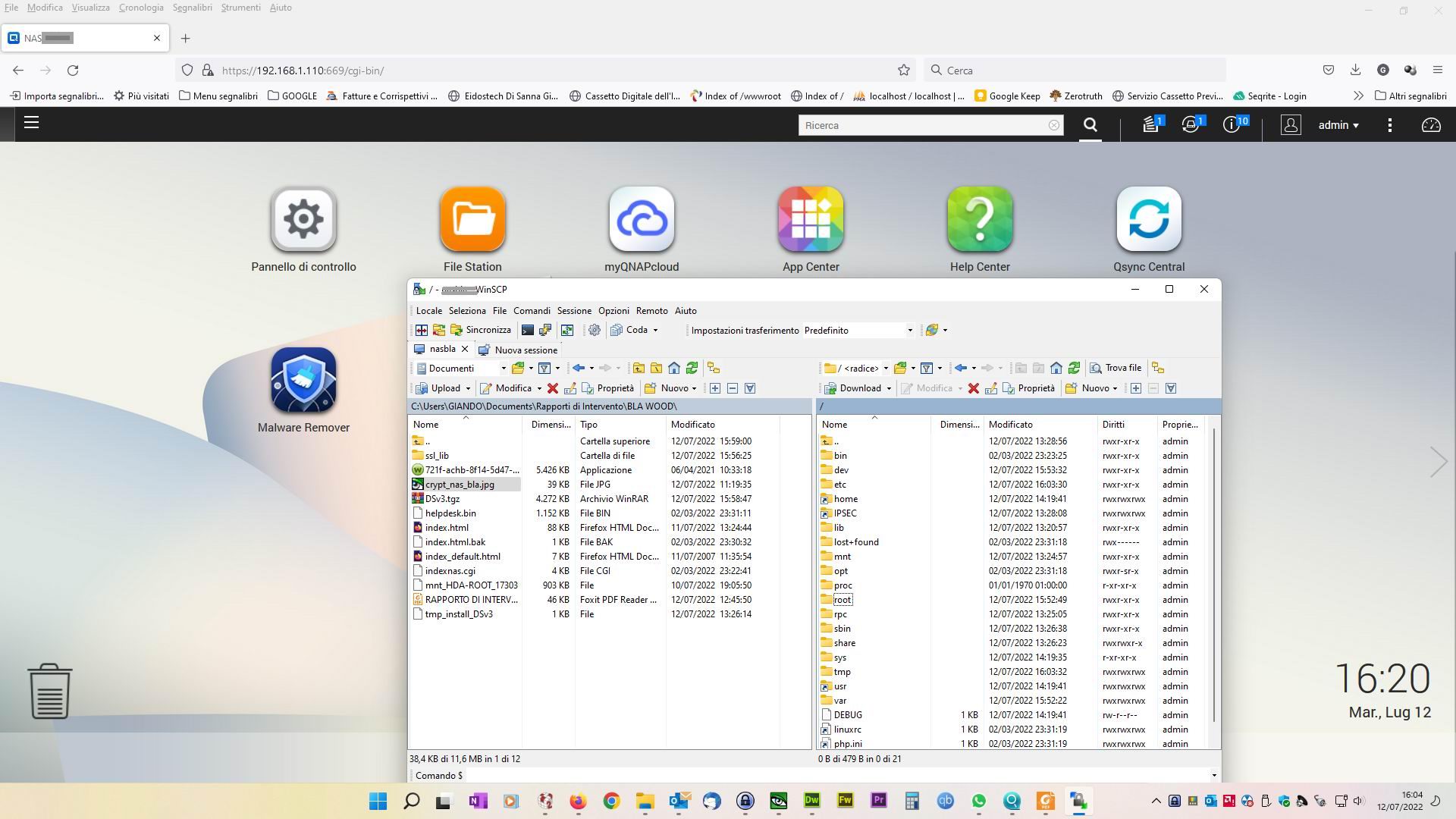Click local filter icon in left panel

[544, 368]
